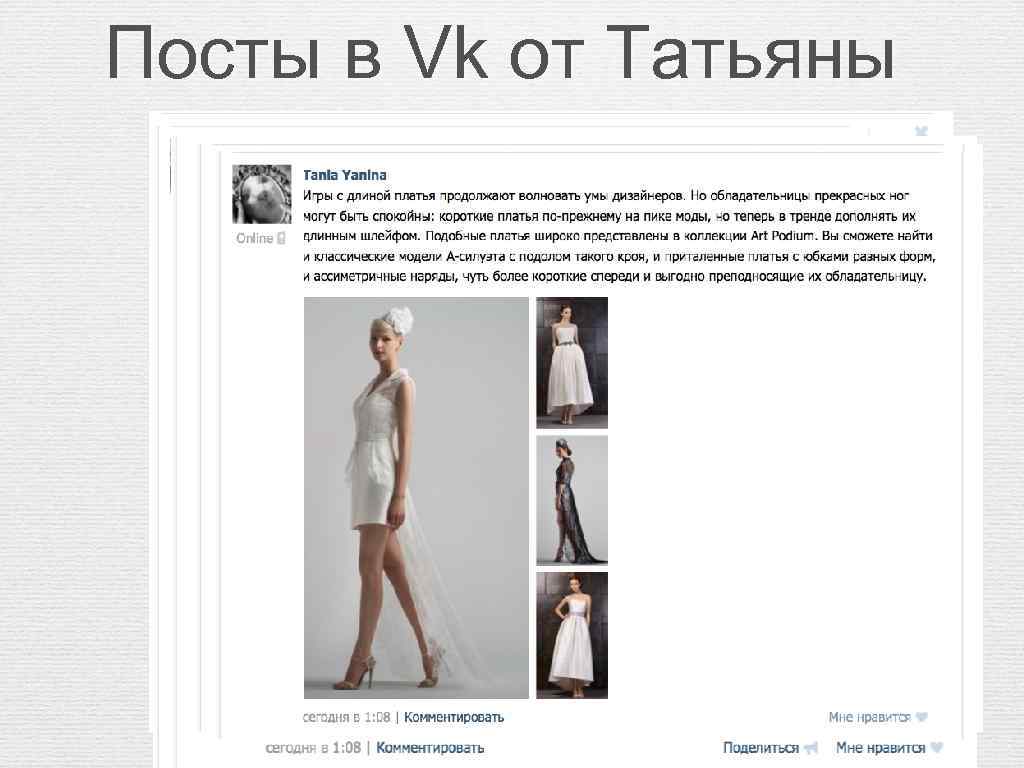
Task: Click the mobile phone icon beside Online
Action: 281,238
